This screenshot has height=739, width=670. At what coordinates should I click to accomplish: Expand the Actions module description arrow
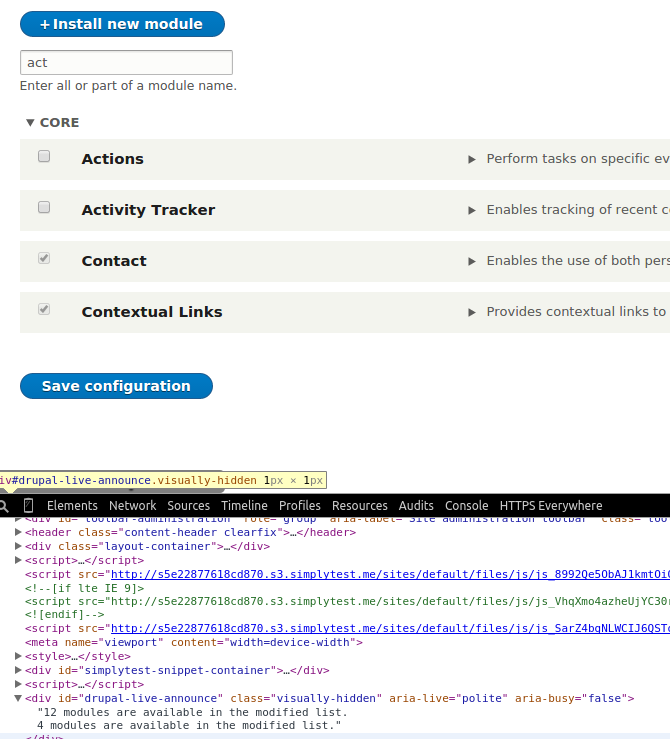coord(472,159)
